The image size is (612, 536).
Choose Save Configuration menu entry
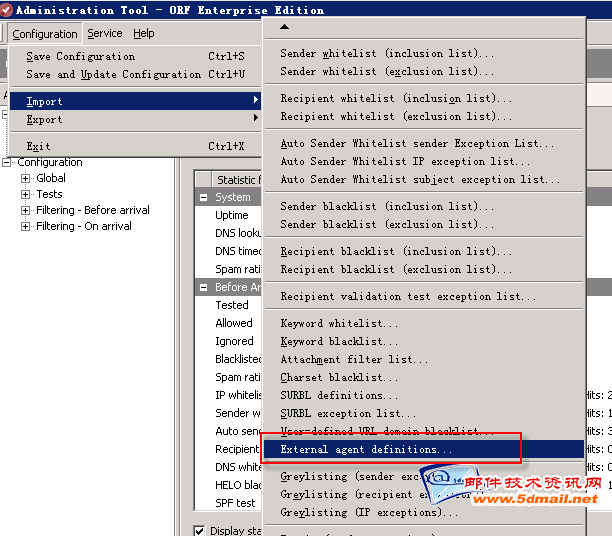pyautogui.click(x=135, y=56)
